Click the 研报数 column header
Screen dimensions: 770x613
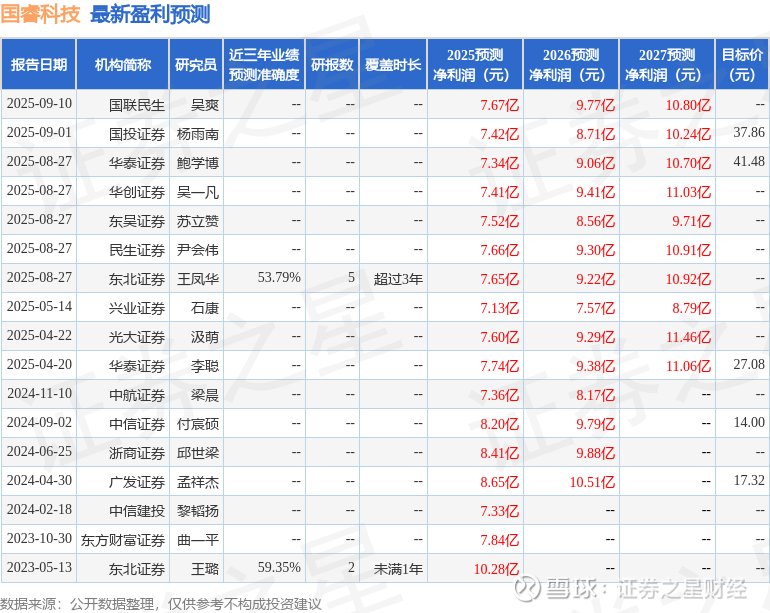coord(332,64)
